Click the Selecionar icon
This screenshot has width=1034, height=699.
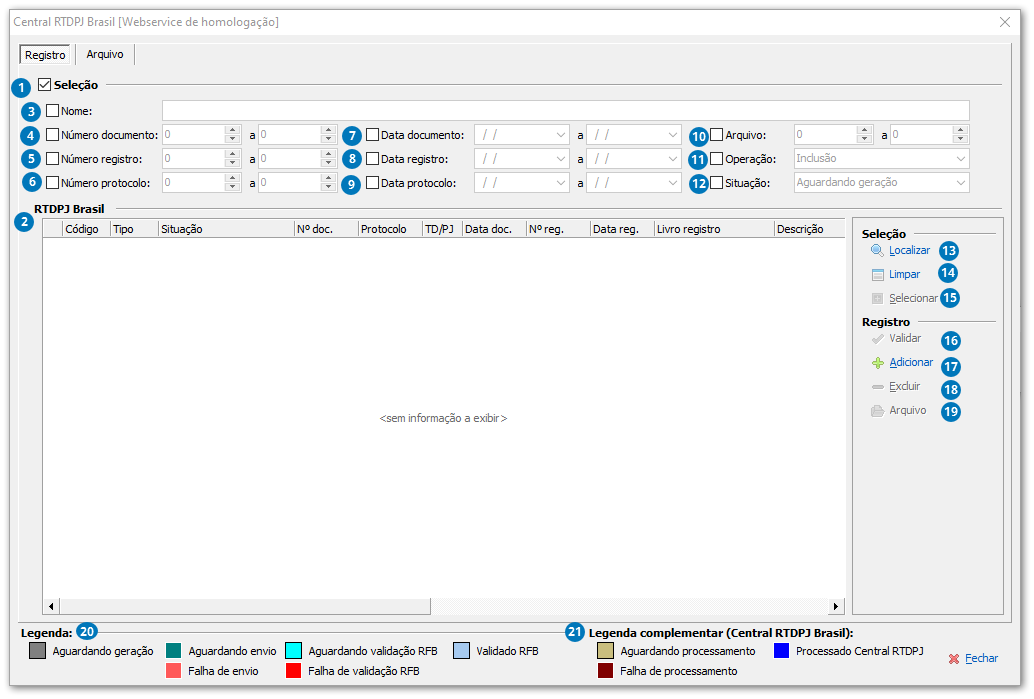(877, 299)
